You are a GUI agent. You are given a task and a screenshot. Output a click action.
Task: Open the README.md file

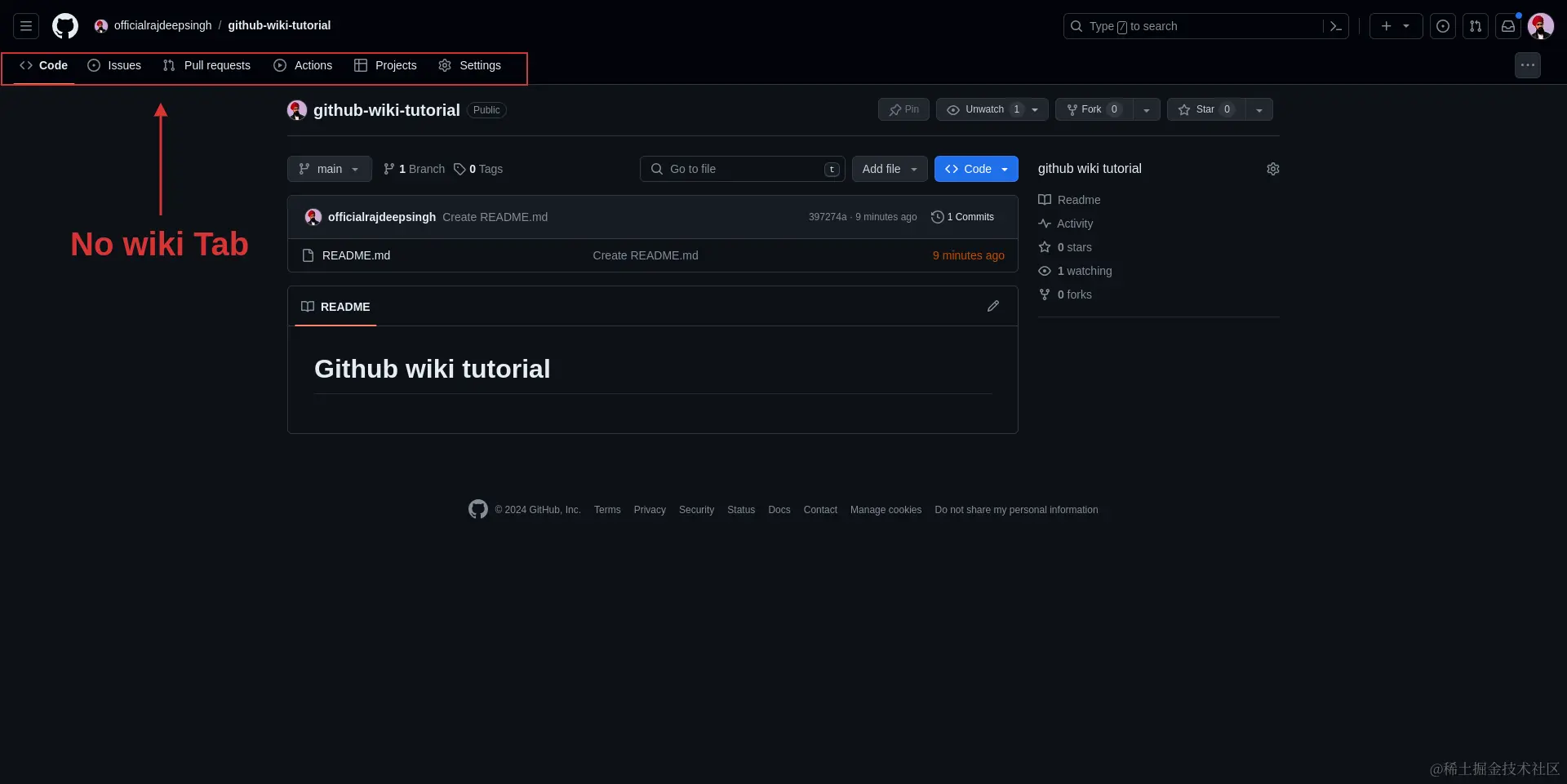click(x=356, y=255)
